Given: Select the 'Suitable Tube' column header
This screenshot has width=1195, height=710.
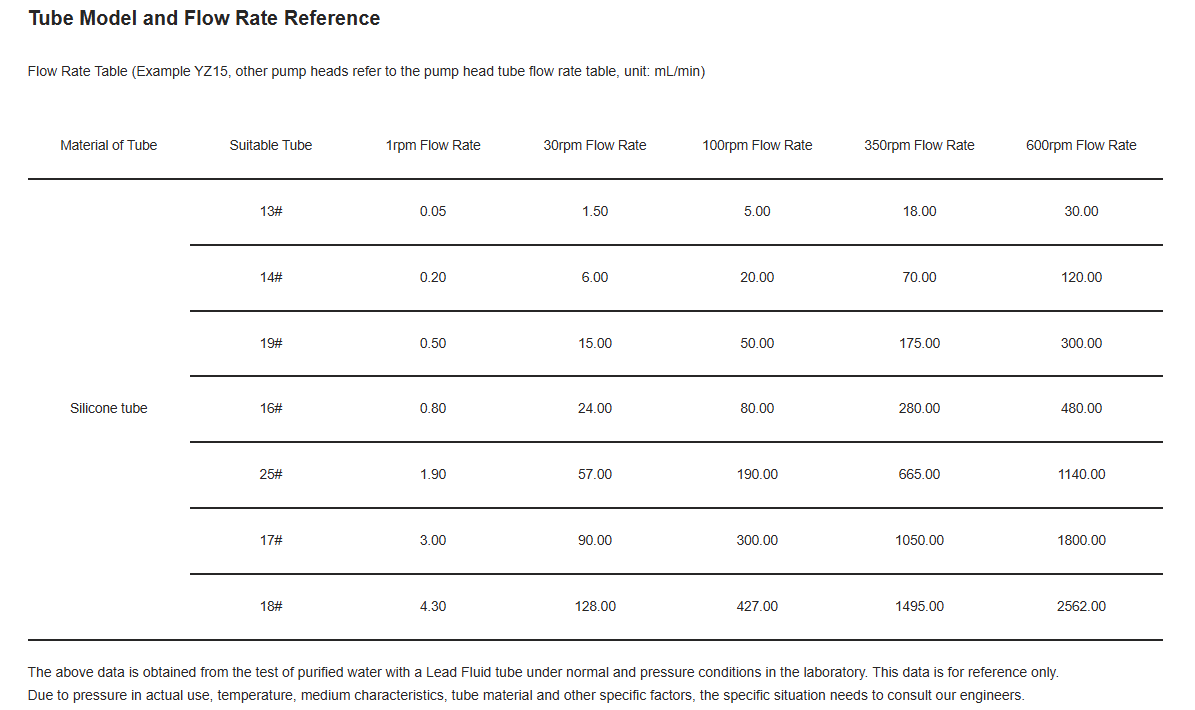Looking at the screenshot, I should pyautogui.click(x=270, y=145).
